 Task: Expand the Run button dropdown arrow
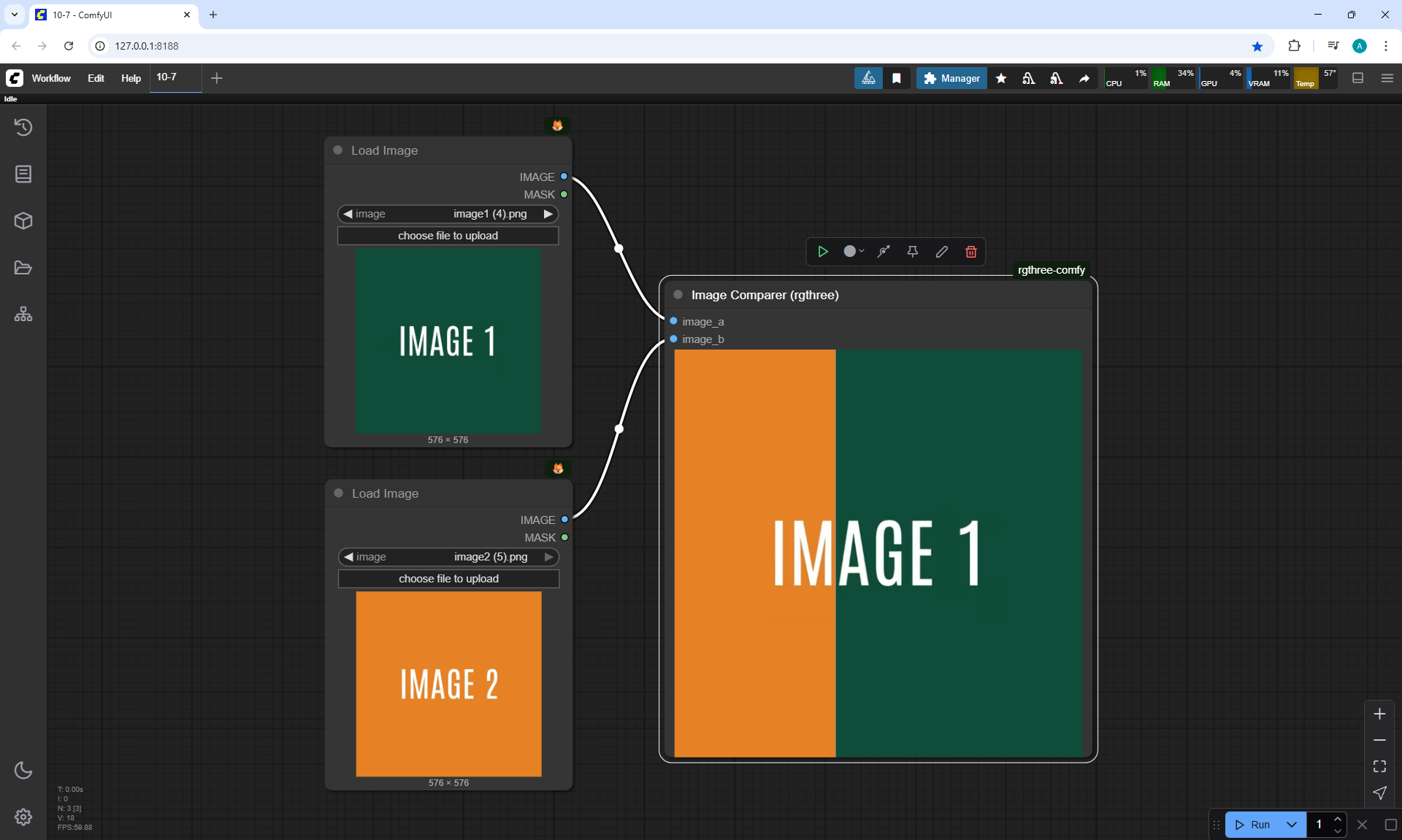point(1291,825)
